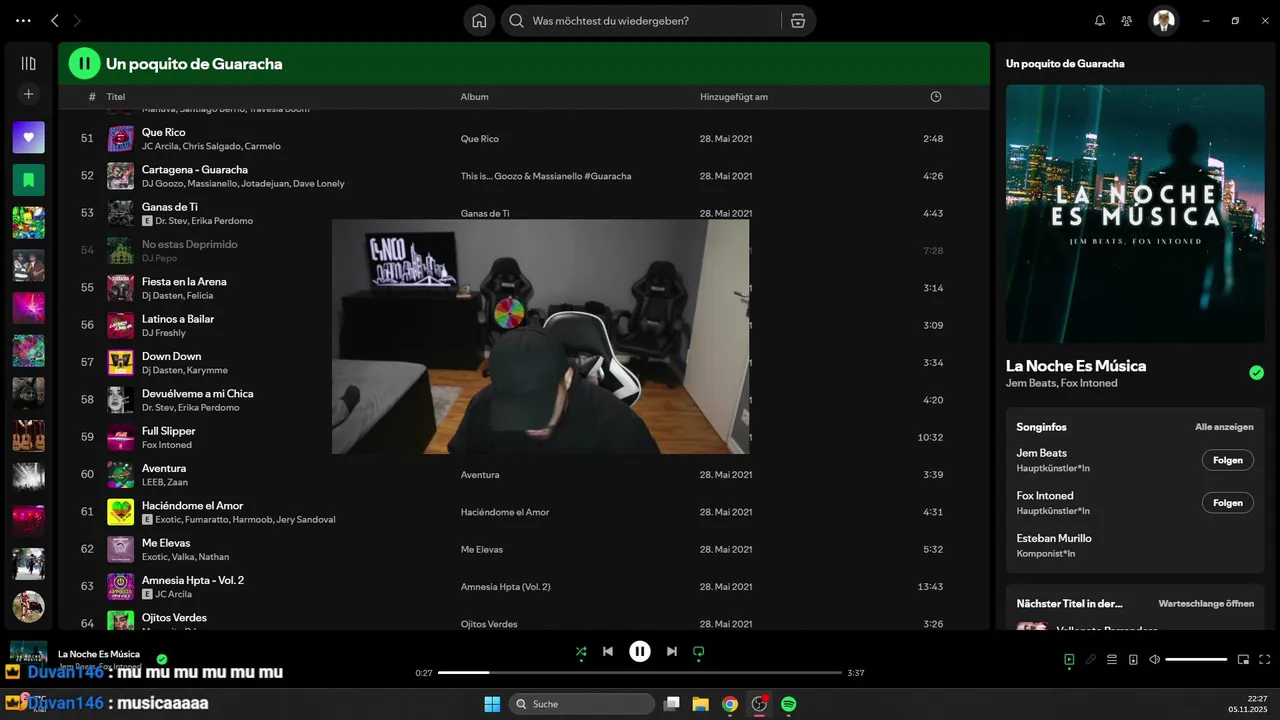The height and width of the screenshot is (720, 1280).
Task: Select track Ganas de Ti
Action: (170, 207)
